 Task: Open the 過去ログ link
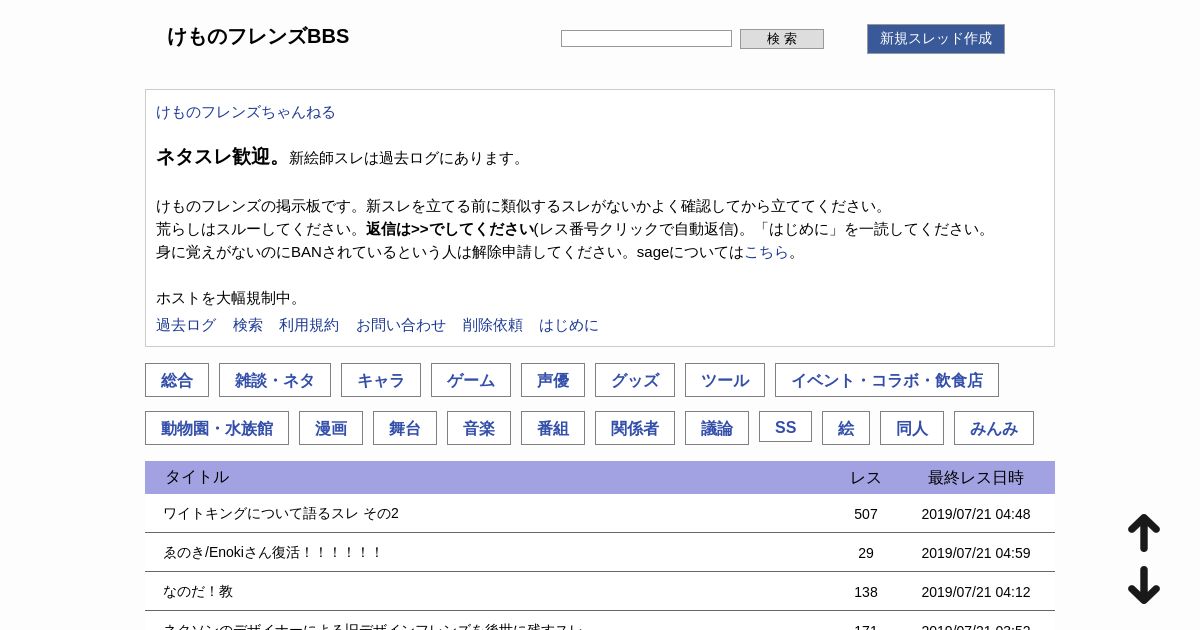click(x=186, y=325)
